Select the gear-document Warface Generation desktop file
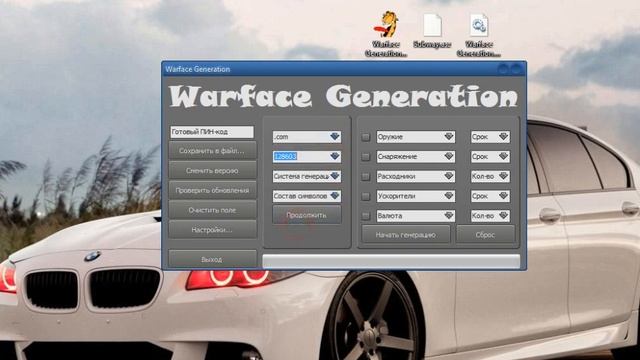 tap(479, 34)
